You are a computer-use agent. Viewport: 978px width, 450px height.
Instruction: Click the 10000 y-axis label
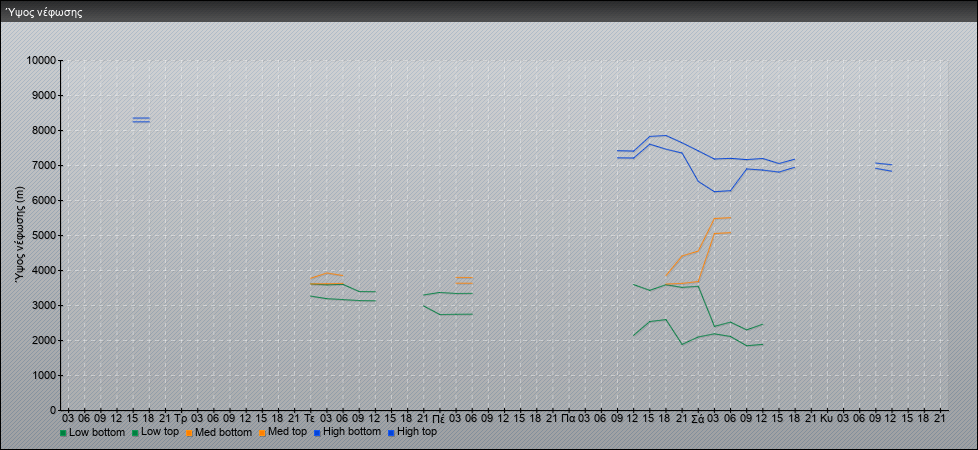(x=41, y=61)
